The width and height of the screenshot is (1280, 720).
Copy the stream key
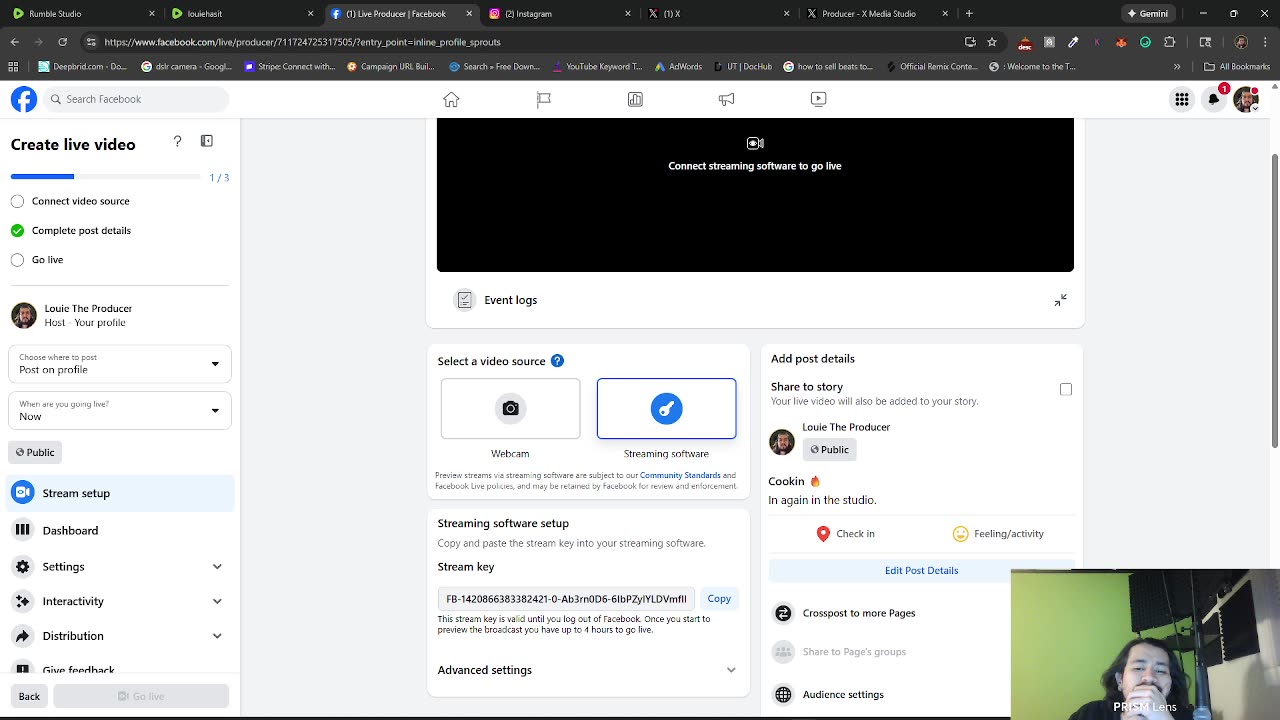point(719,599)
